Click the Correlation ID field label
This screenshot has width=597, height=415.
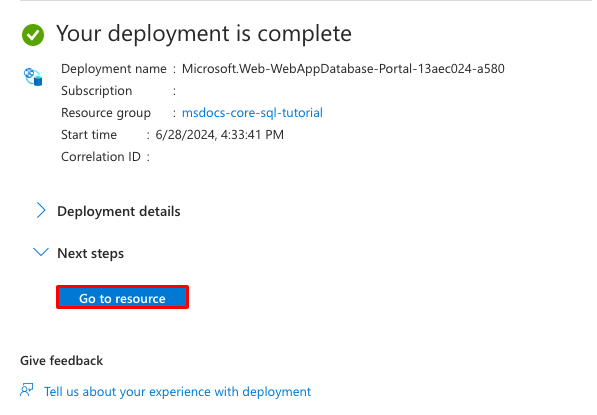[x=101, y=157]
